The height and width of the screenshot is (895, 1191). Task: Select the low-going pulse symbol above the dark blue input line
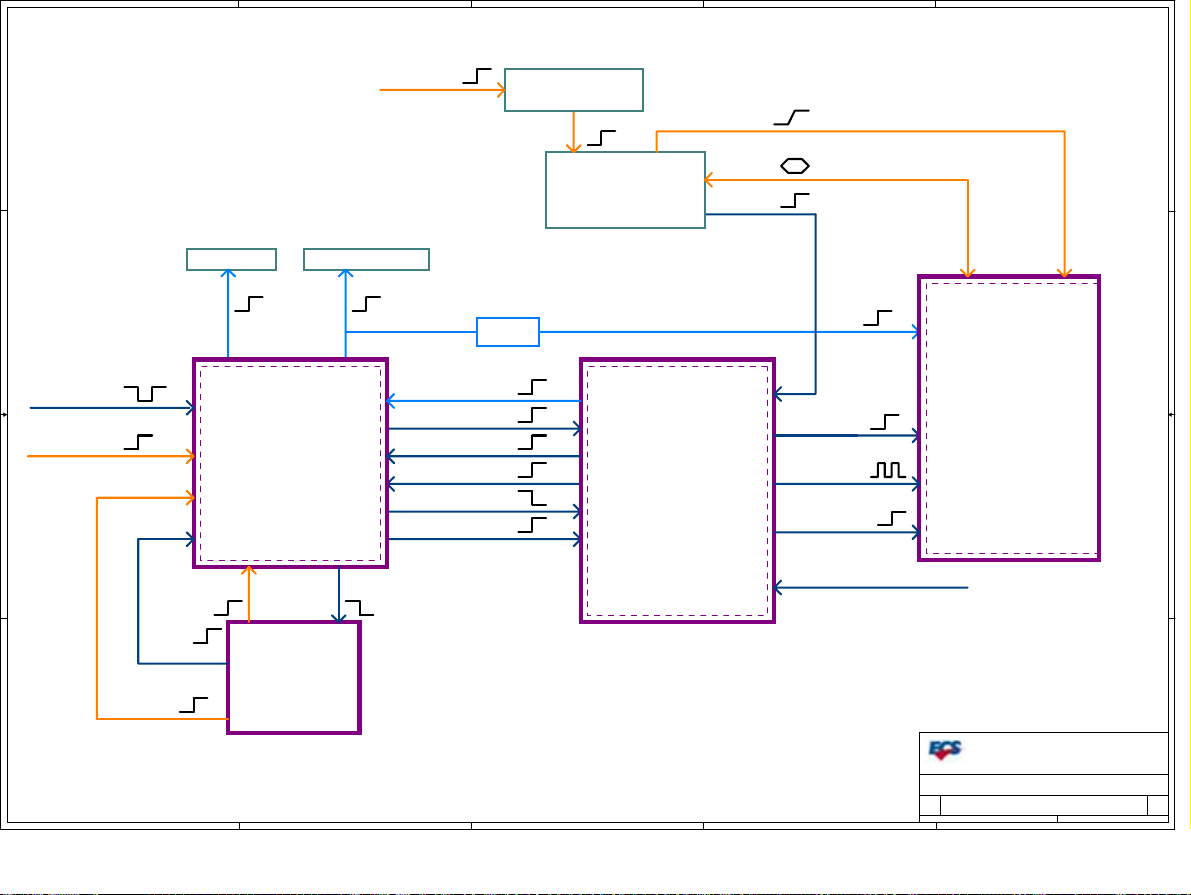(x=145, y=394)
